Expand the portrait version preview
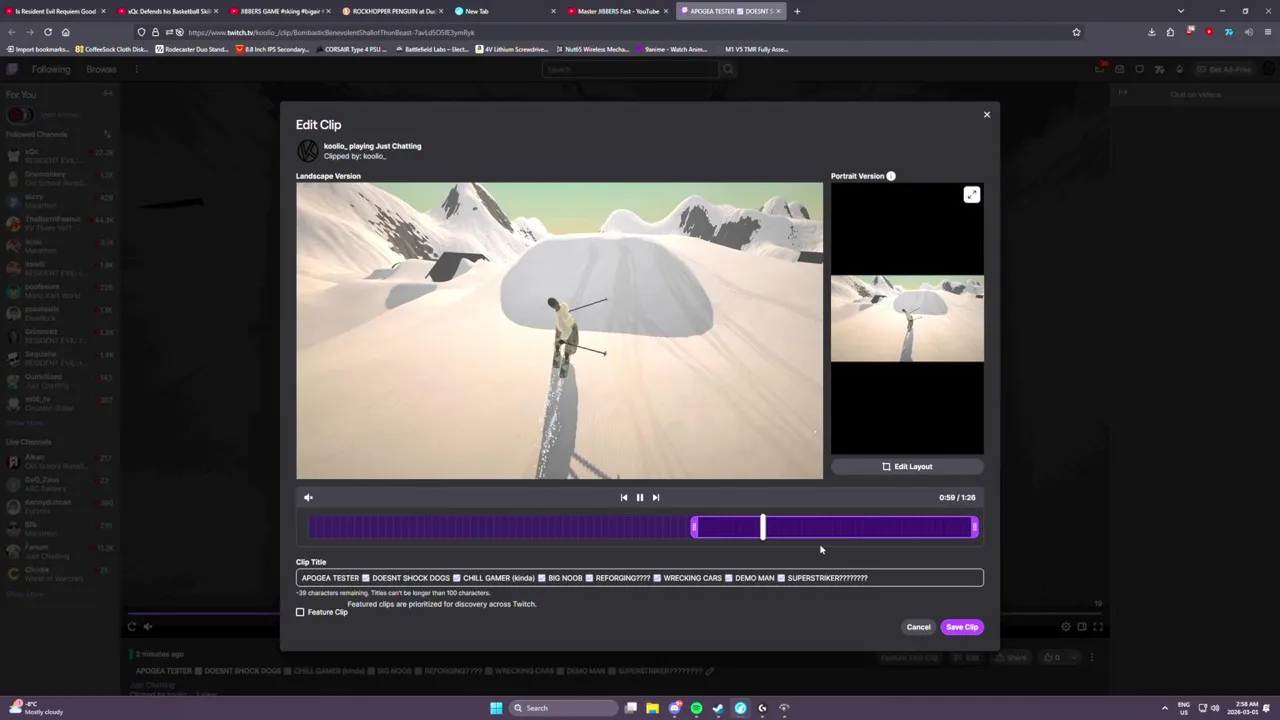Viewport: 1280px width, 720px height. (x=971, y=195)
